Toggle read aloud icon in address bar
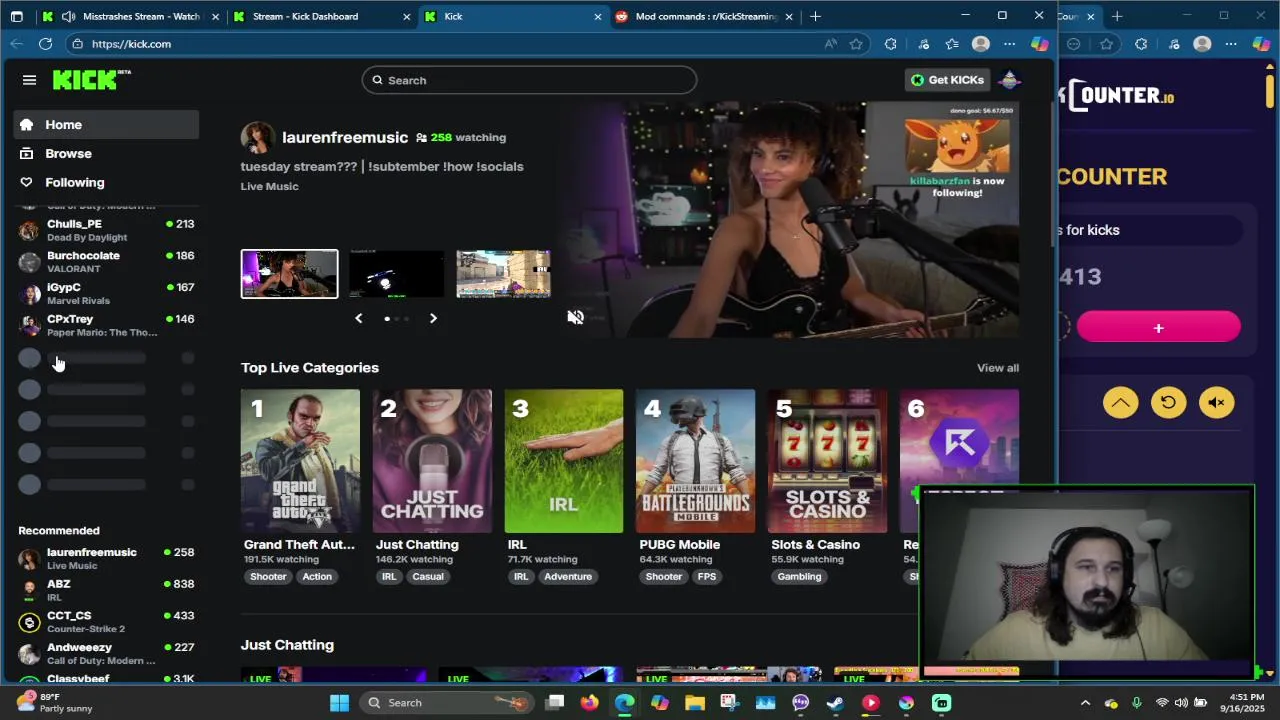This screenshot has width=1280, height=720. pos(830,44)
